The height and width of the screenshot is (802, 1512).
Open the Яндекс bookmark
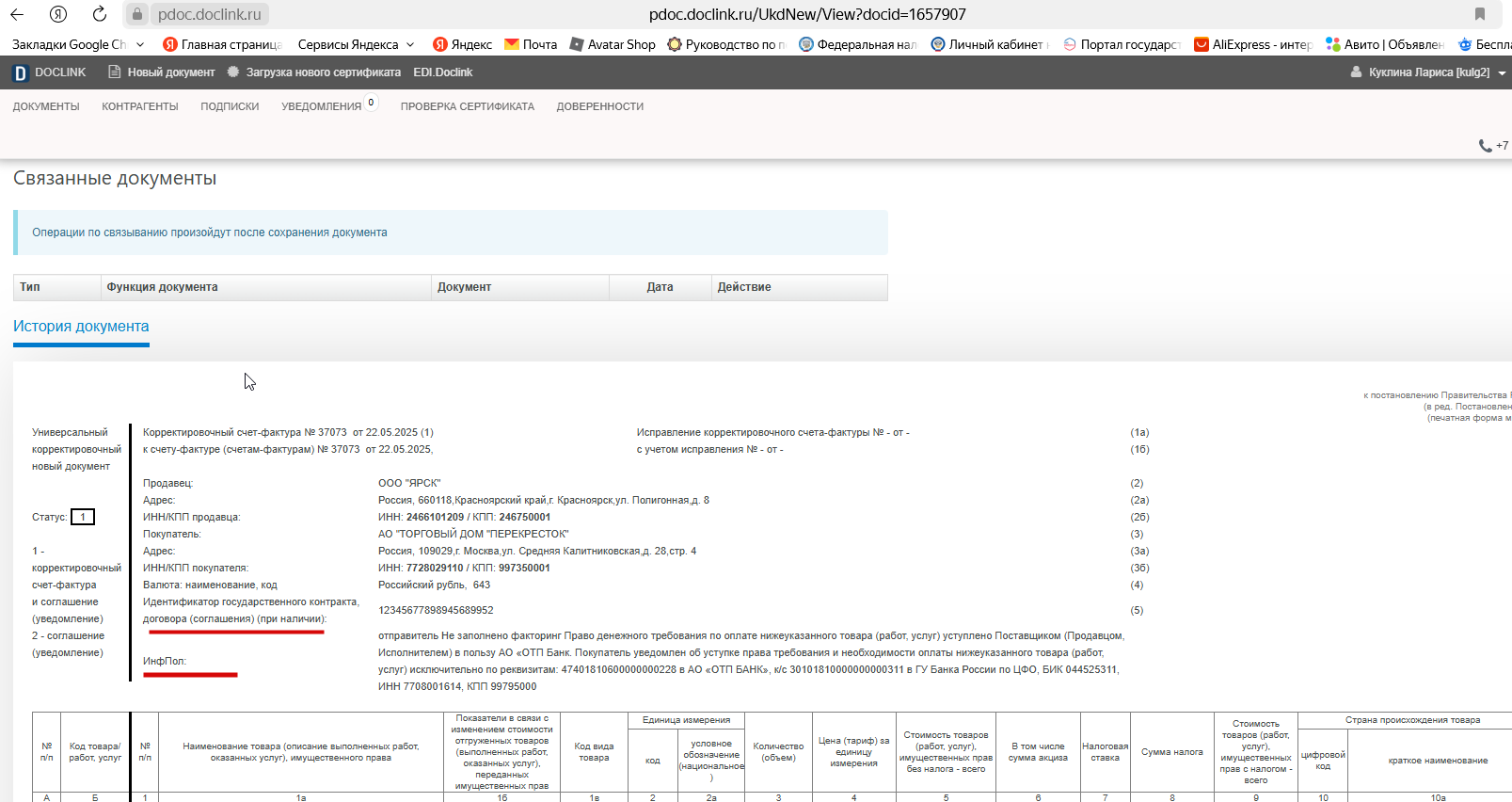point(462,44)
